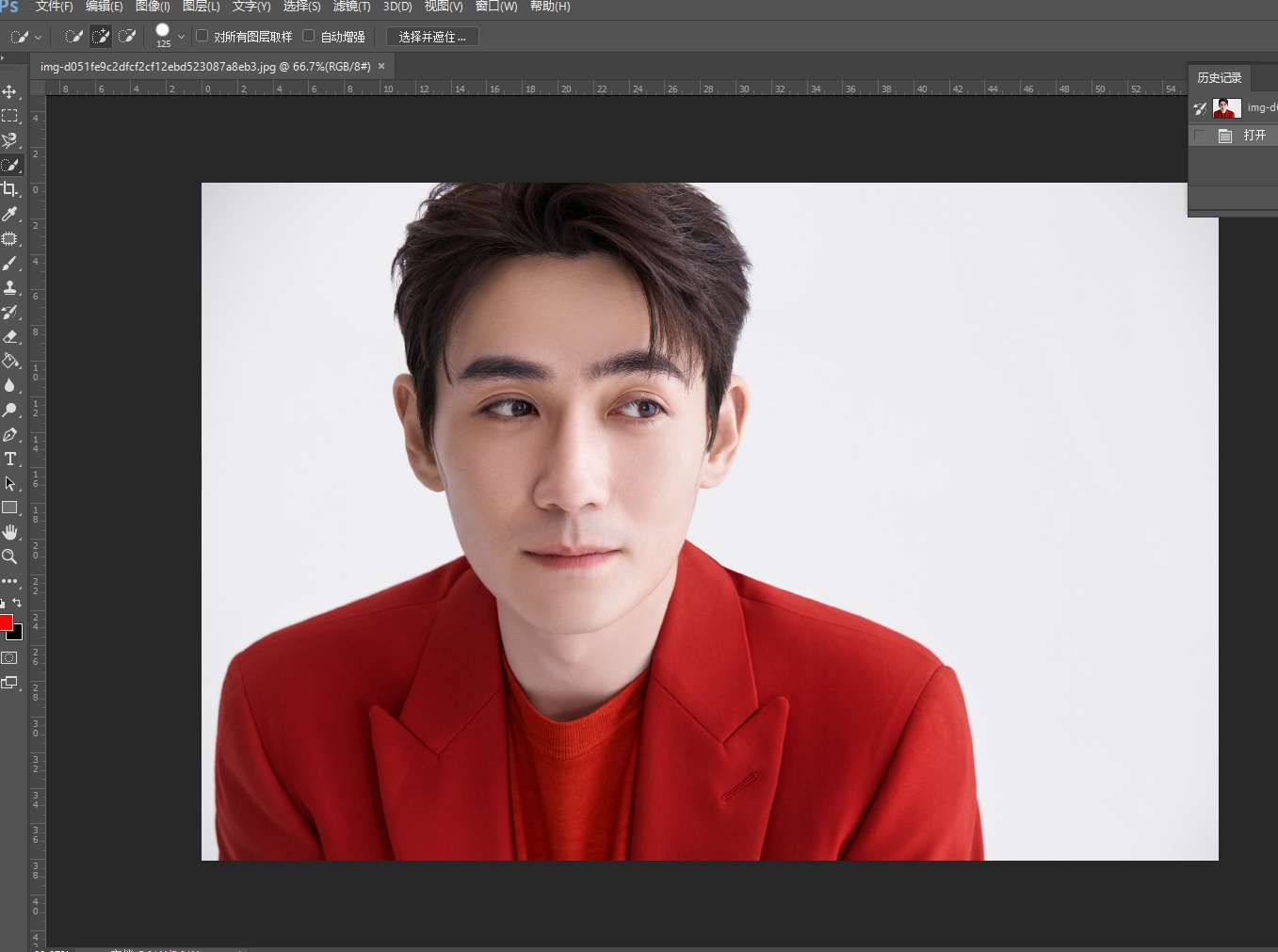1278x952 pixels.
Task: Select the Crop tool
Action: pos(10,189)
